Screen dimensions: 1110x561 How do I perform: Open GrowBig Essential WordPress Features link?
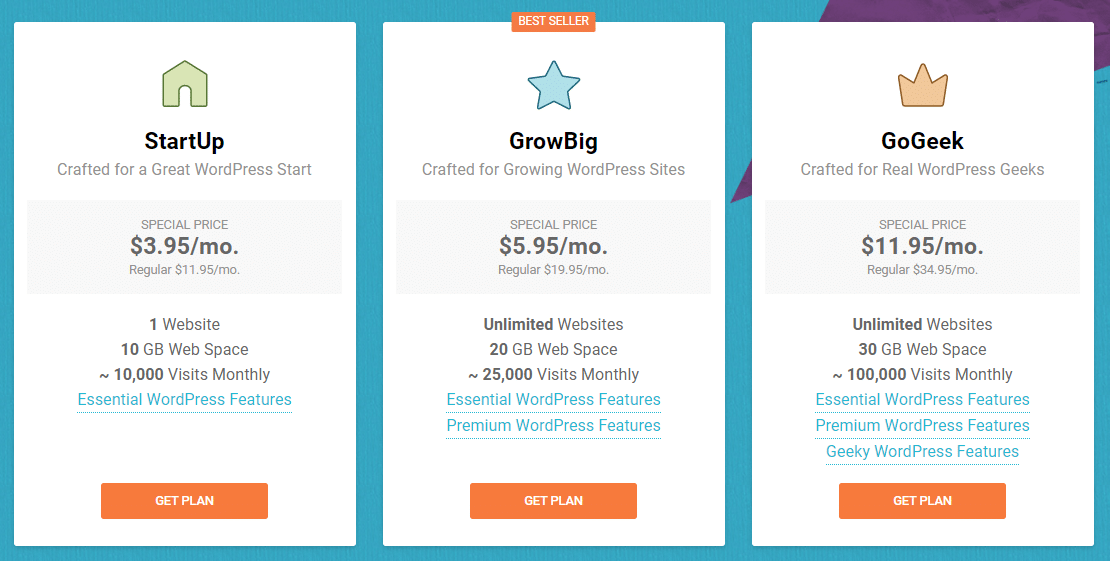(x=554, y=400)
